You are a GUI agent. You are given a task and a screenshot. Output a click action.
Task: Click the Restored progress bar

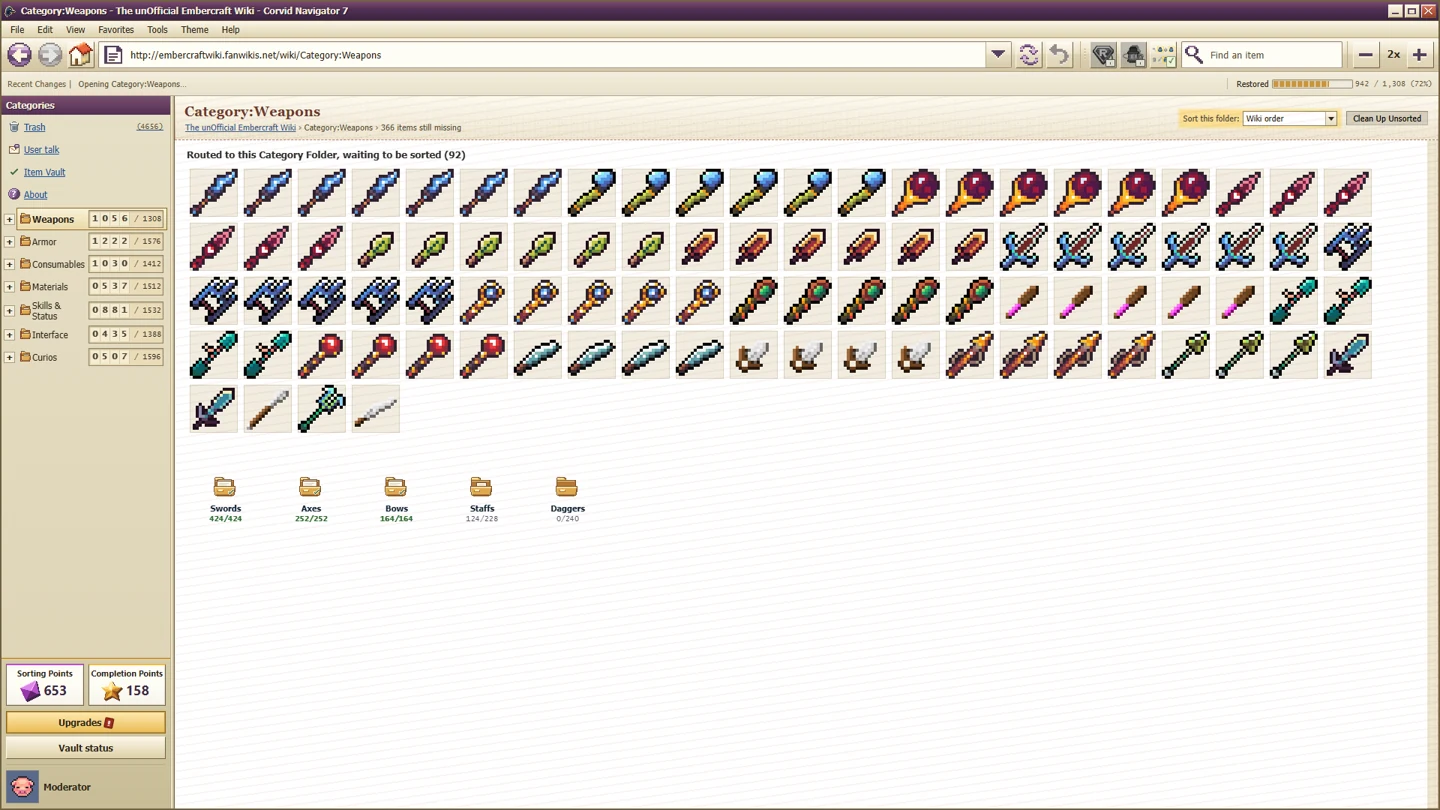pos(1312,84)
